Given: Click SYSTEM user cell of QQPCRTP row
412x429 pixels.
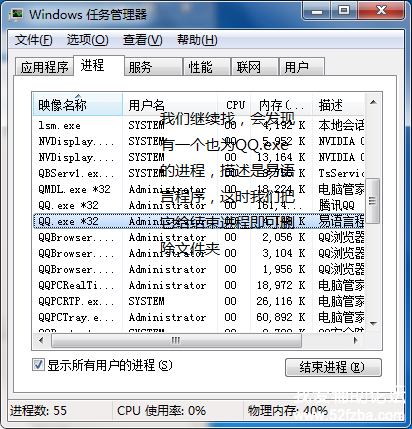Looking at the screenshot, I should tap(146, 301).
